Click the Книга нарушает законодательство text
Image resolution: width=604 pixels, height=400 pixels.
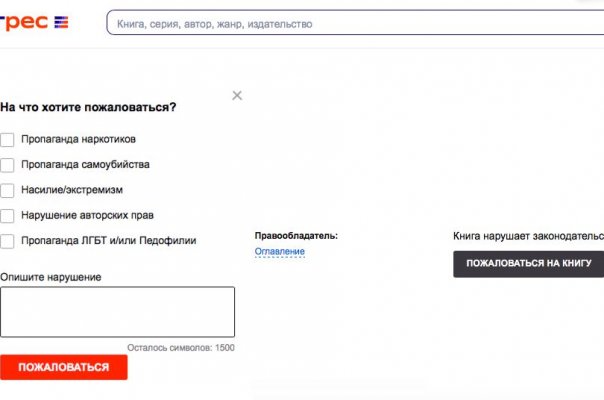point(528,236)
